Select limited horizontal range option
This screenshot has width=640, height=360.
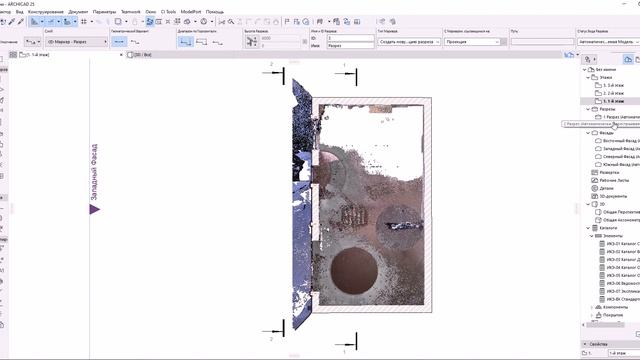202,42
